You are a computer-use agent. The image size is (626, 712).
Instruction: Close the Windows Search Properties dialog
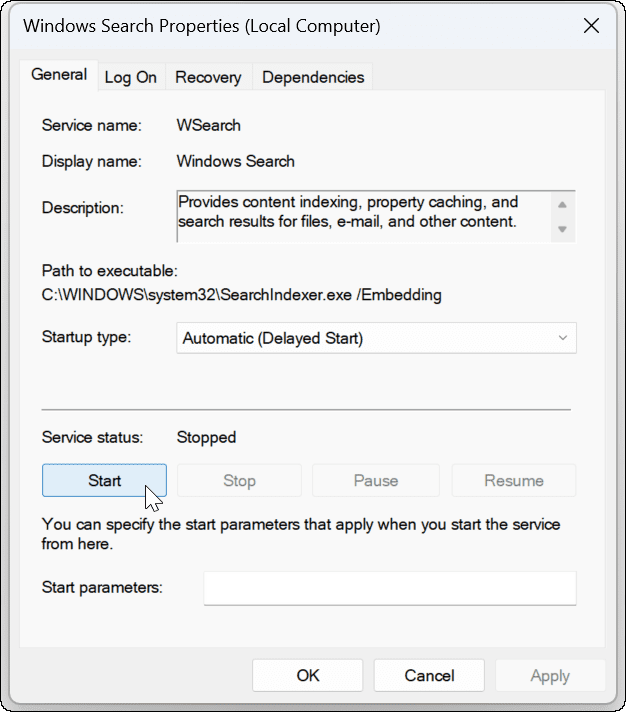[x=591, y=26]
